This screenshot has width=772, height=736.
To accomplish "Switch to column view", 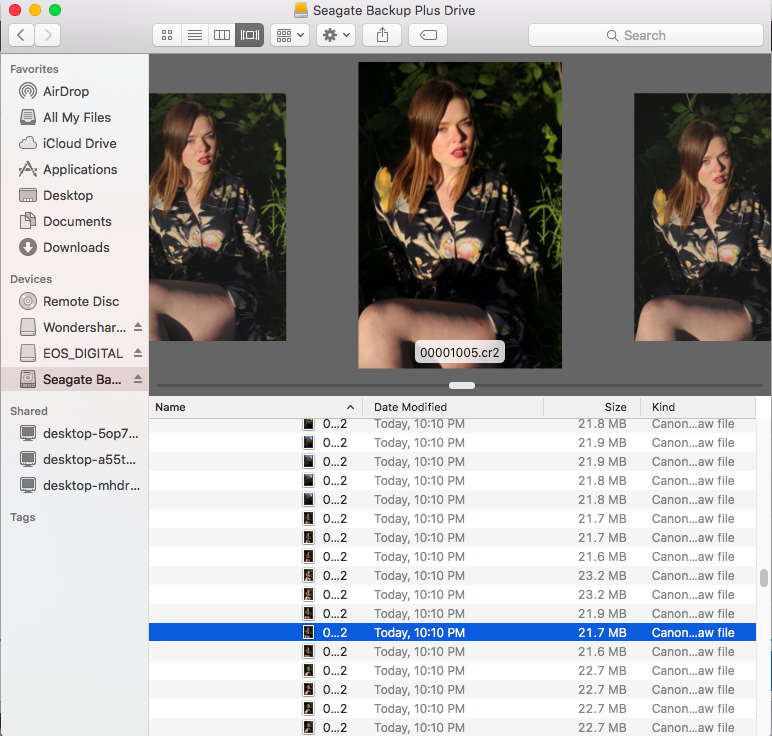I will click(222, 35).
